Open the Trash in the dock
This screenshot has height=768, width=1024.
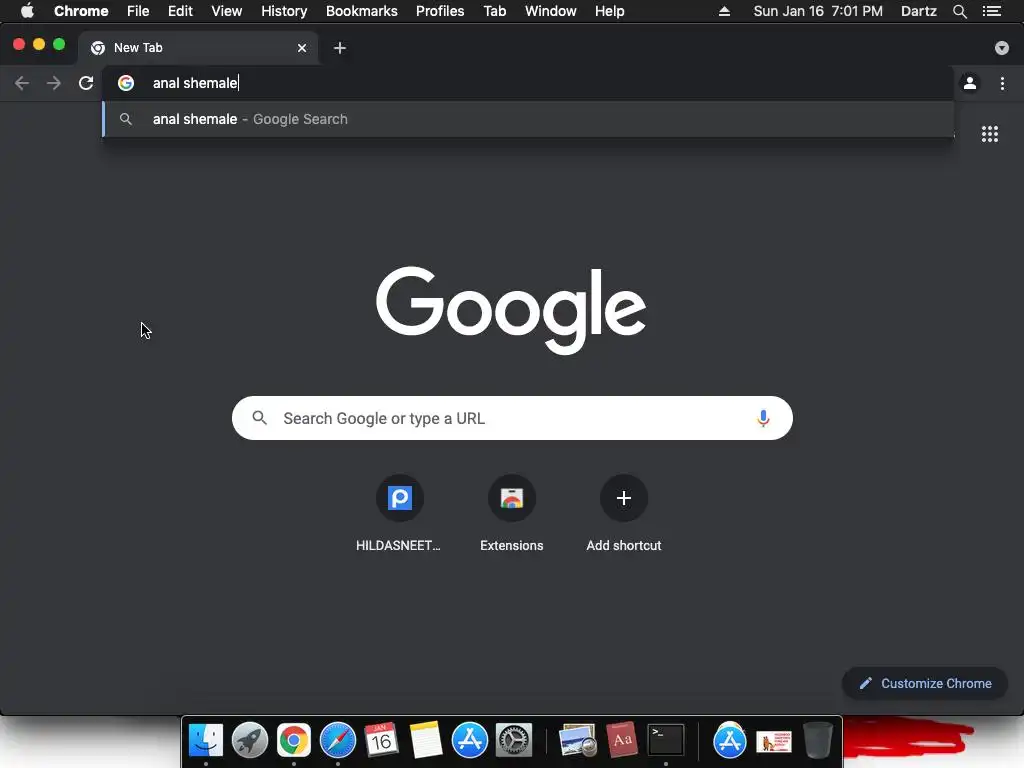(818, 740)
